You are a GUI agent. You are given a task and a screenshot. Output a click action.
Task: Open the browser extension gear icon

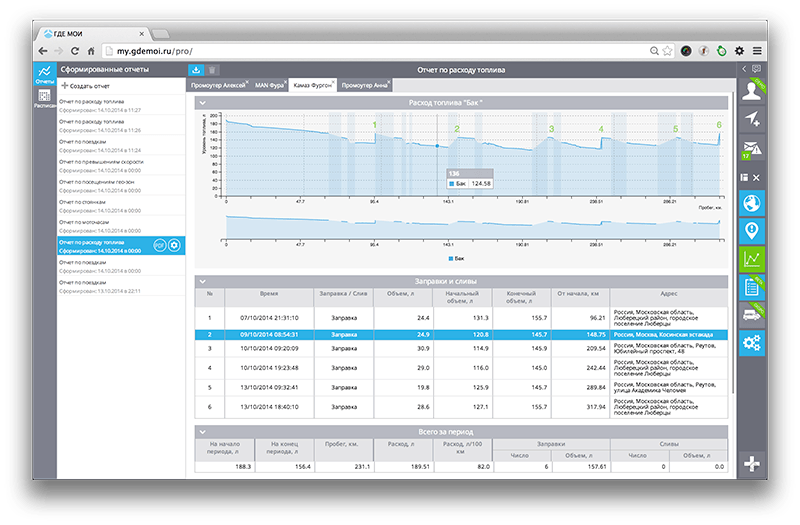[739, 51]
